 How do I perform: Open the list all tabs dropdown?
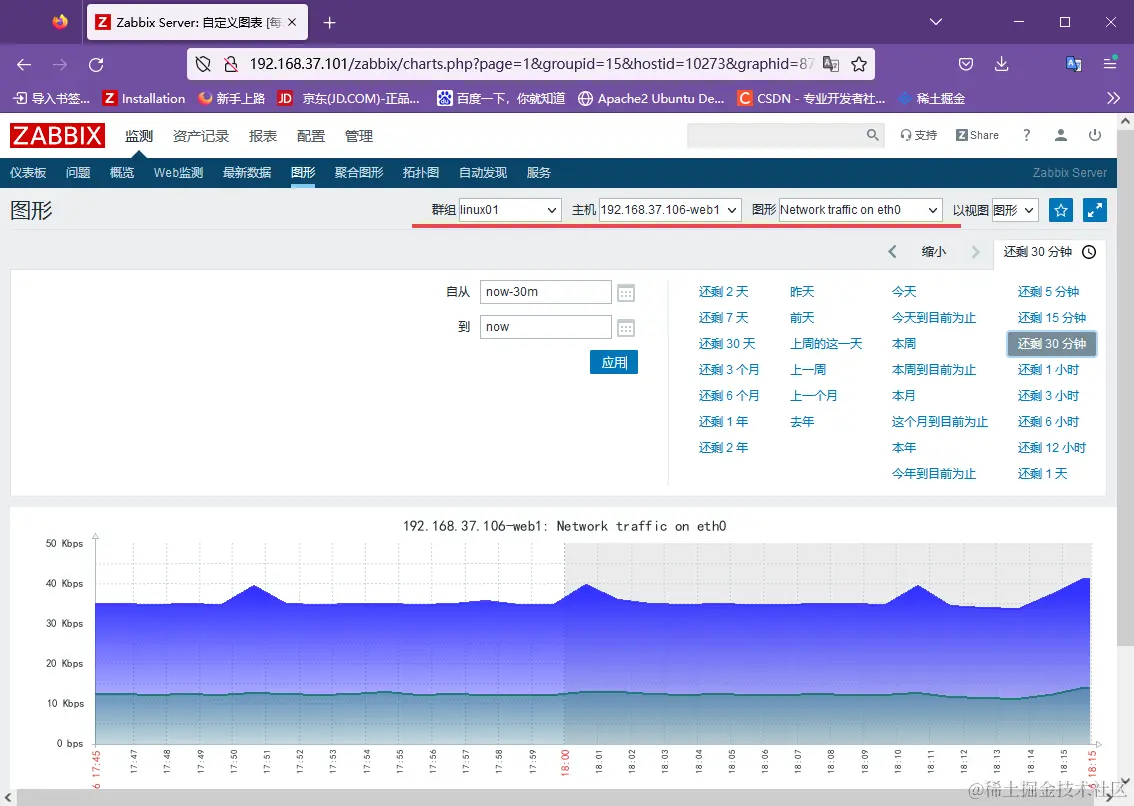(x=936, y=22)
